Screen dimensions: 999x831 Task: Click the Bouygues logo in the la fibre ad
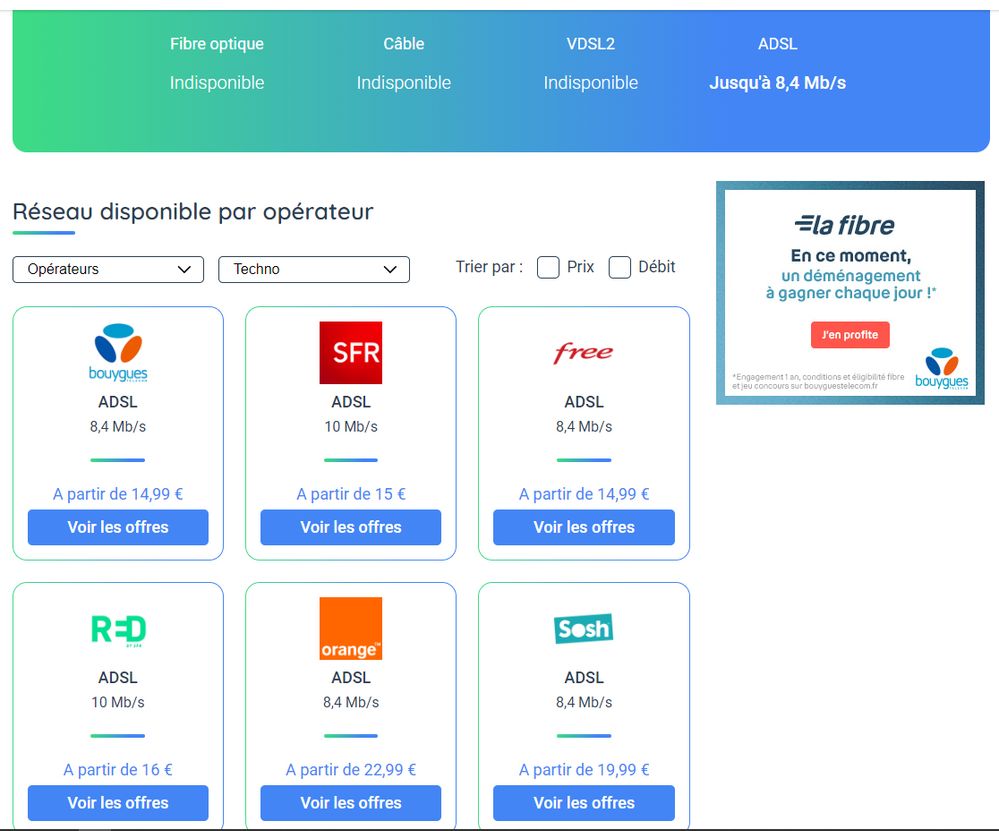942,368
